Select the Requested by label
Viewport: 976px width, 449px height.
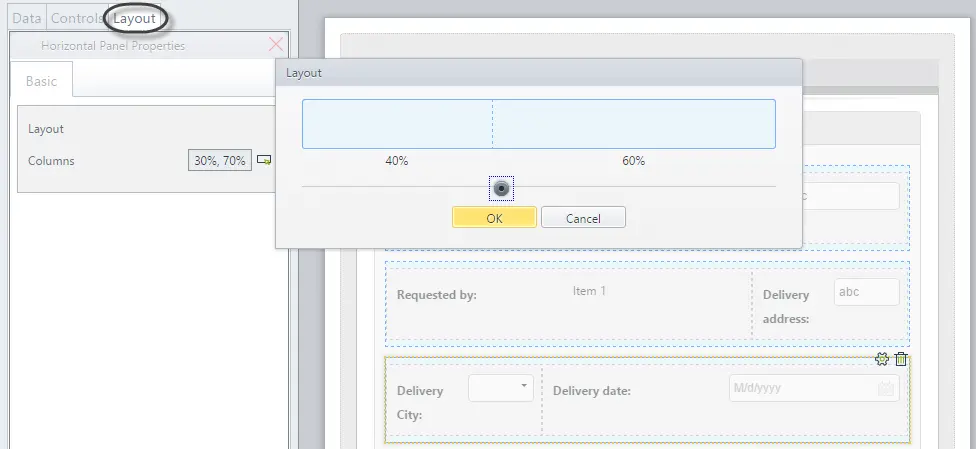click(437, 295)
